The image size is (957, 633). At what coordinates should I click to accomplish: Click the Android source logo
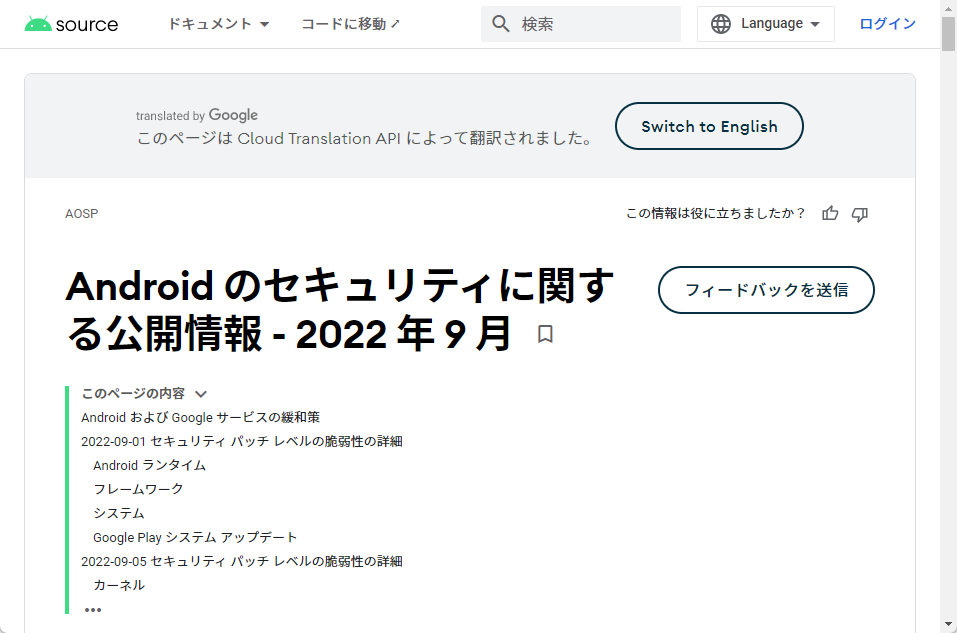pos(71,22)
